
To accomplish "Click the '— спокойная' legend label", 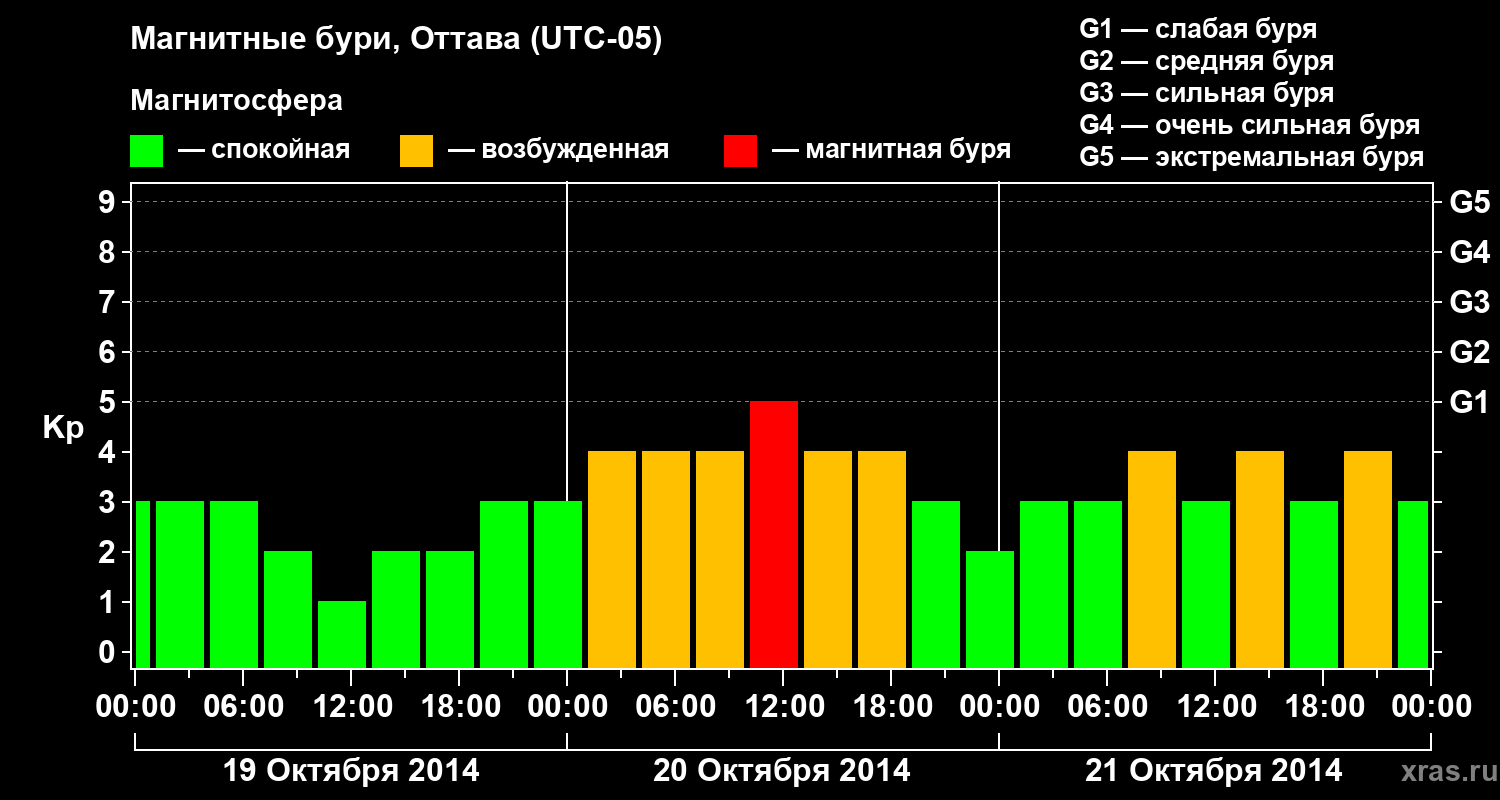I will pyautogui.click(x=264, y=151).
